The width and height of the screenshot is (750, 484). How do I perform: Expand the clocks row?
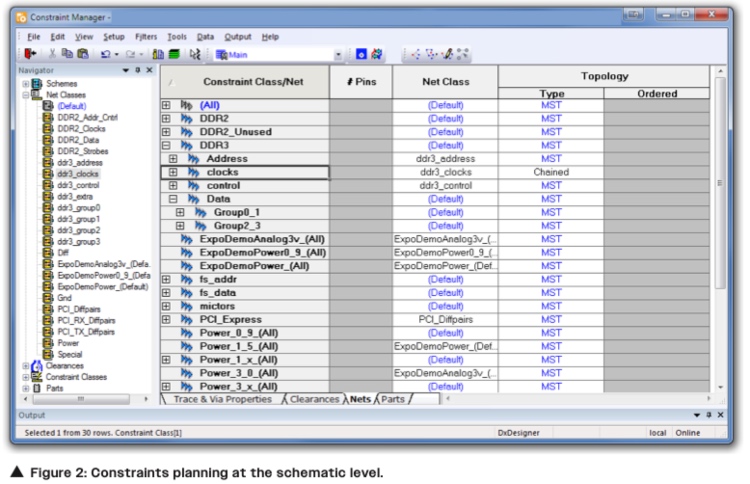click(173, 172)
